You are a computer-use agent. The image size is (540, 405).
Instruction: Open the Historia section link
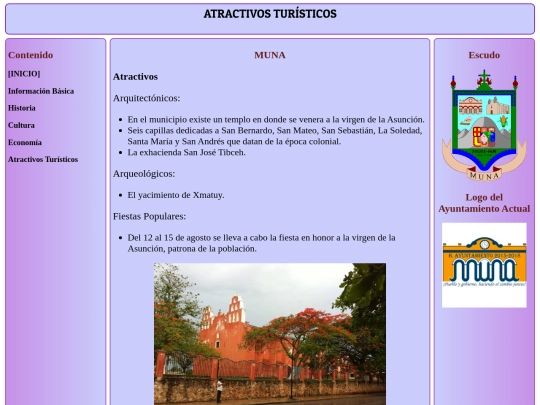pos(22,108)
